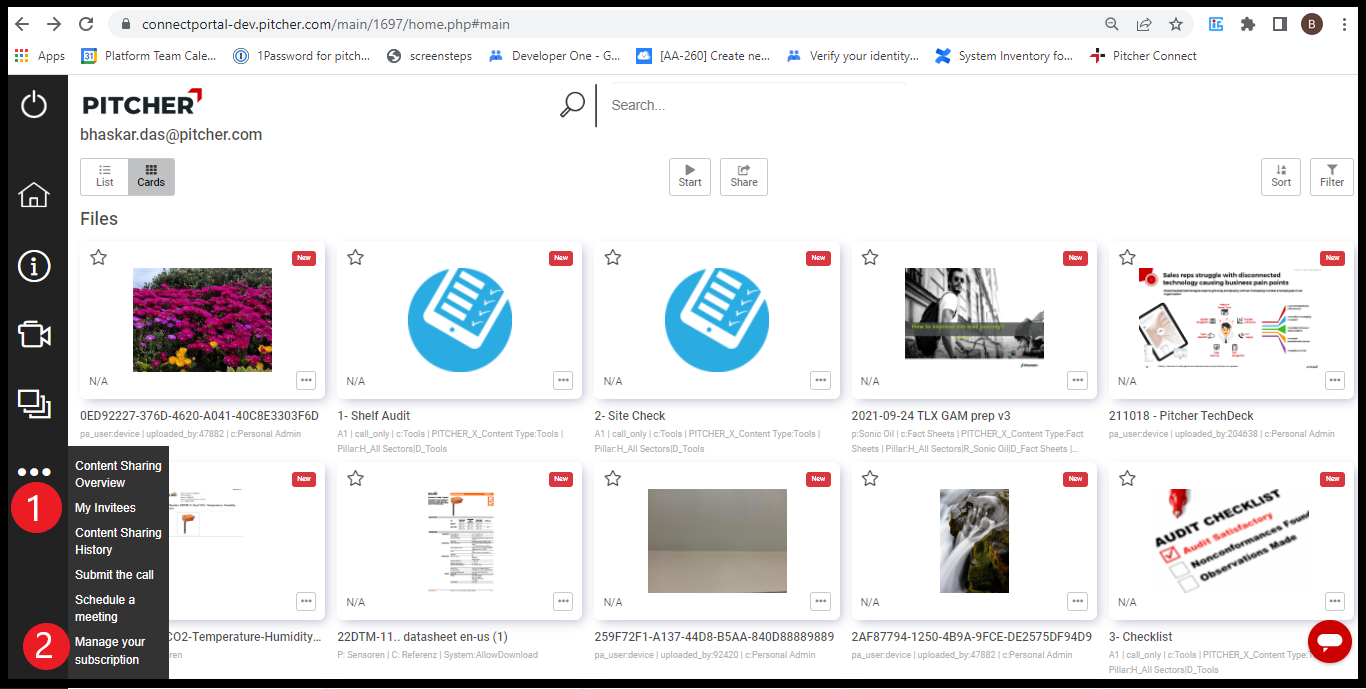
Task: Click the magnifying glass search icon
Action: coord(571,104)
